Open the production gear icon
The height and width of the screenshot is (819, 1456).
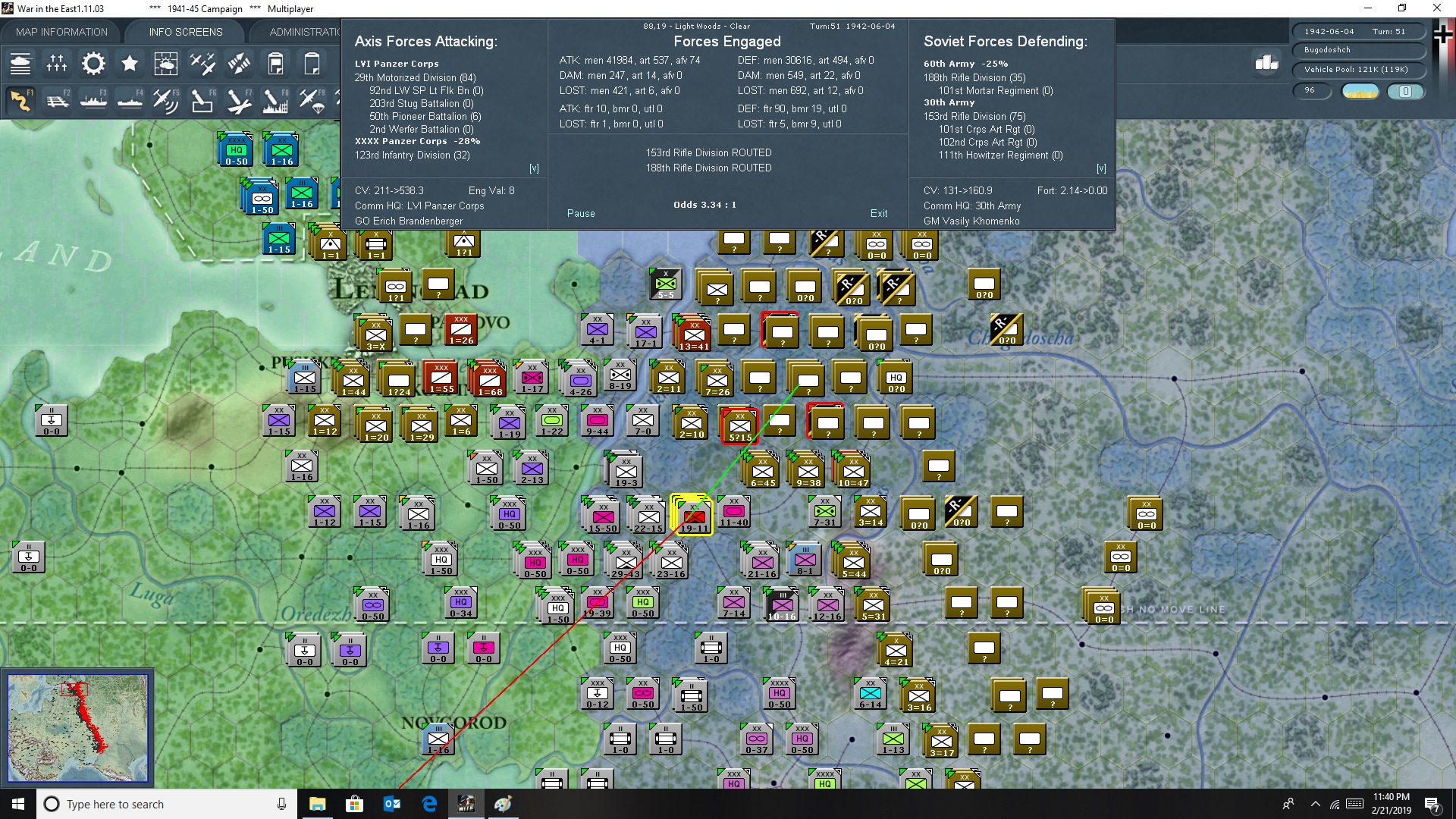[93, 64]
